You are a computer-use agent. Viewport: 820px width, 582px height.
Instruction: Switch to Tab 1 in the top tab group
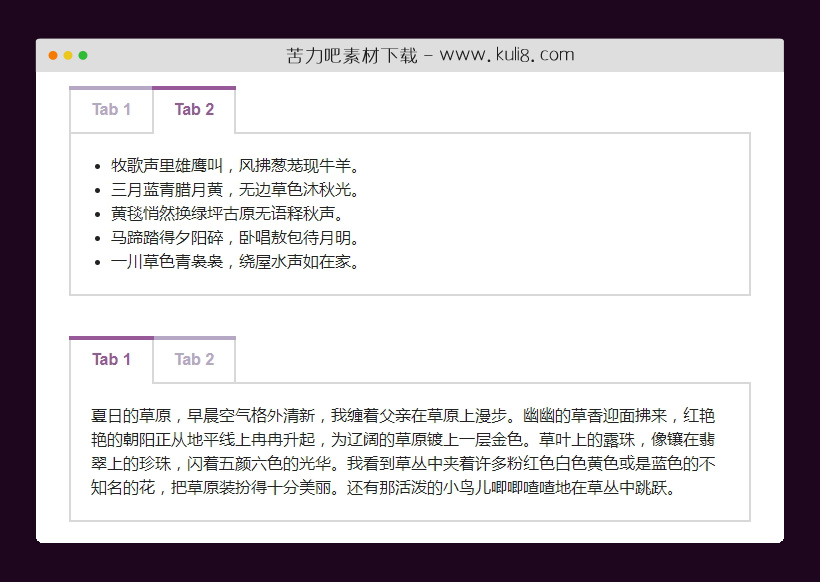coord(110,109)
